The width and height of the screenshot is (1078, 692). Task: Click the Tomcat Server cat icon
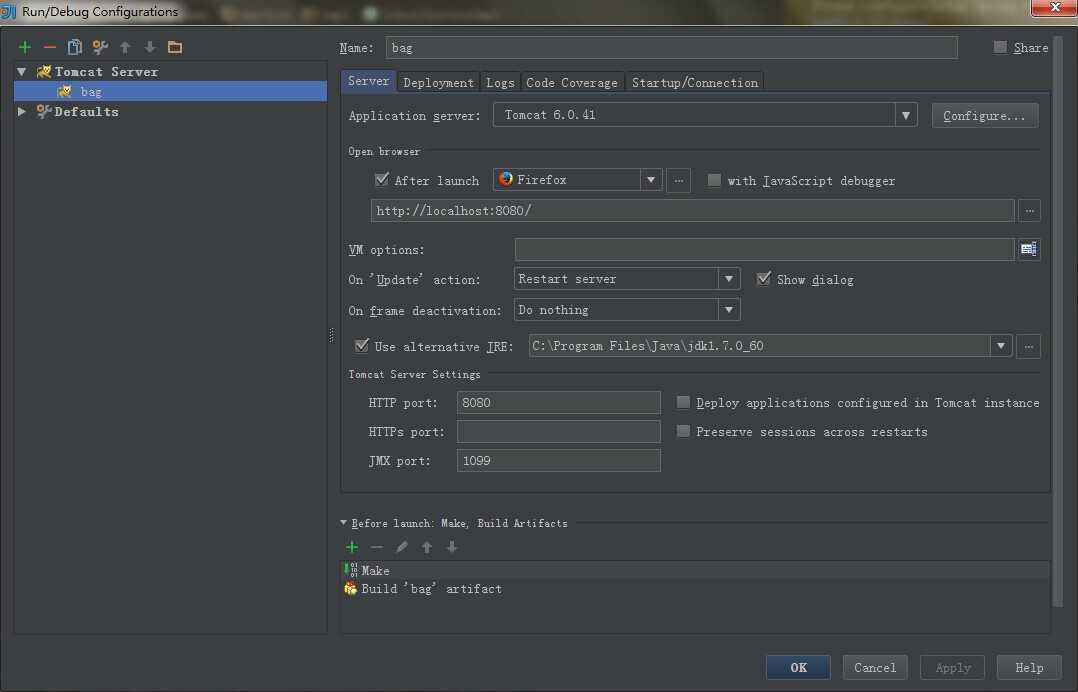(x=44, y=71)
